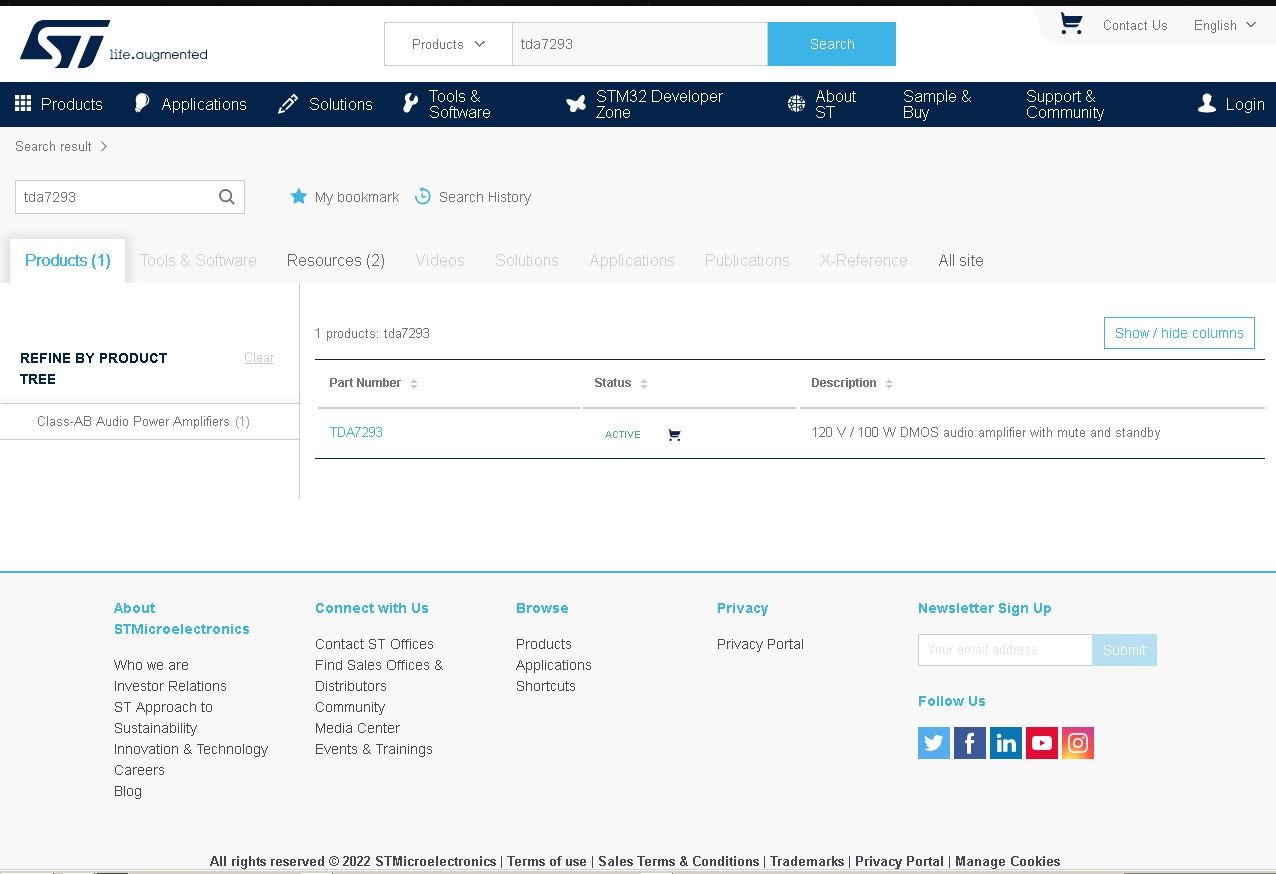The height and width of the screenshot is (874, 1276).
Task: Click the chevron next to Search result breadcrumb
Action: coord(103,146)
